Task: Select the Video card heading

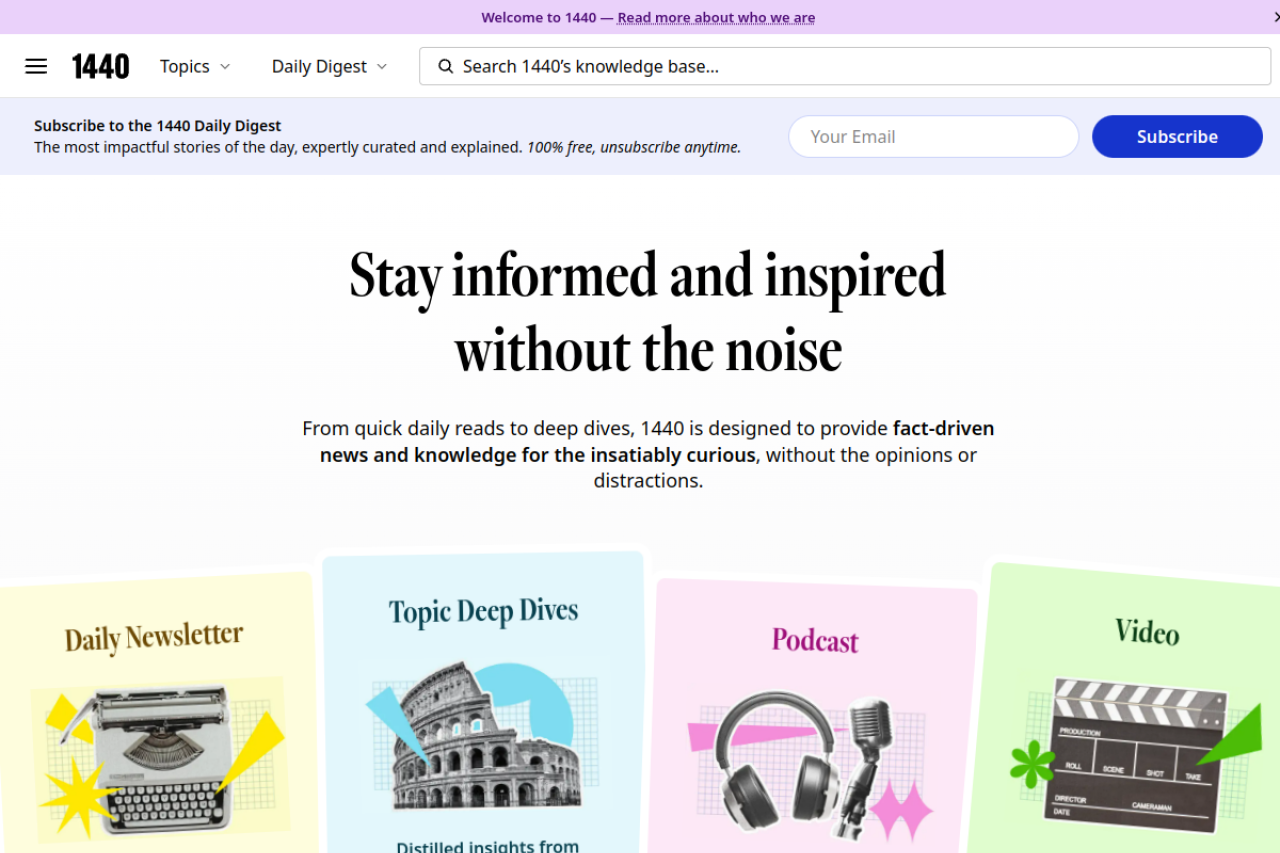Action: 1147,632
